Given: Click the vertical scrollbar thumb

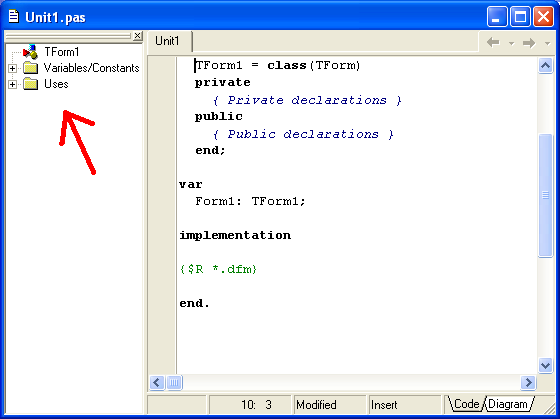Looking at the screenshot, I should [x=545, y=195].
